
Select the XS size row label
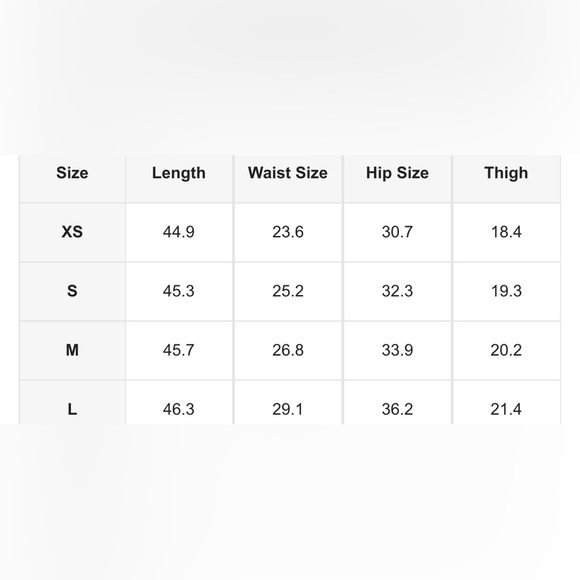72,232
